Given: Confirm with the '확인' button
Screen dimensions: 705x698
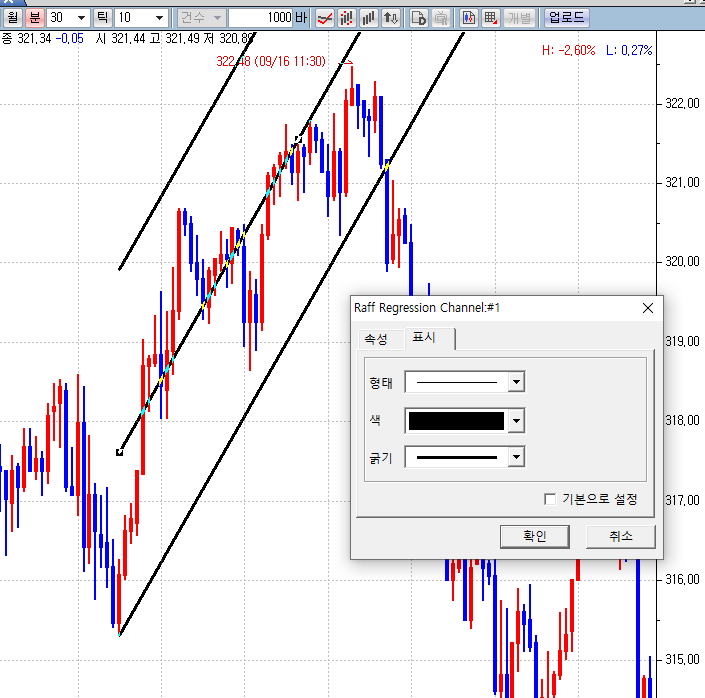Looking at the screenshot, I should [x=534, y=536].
